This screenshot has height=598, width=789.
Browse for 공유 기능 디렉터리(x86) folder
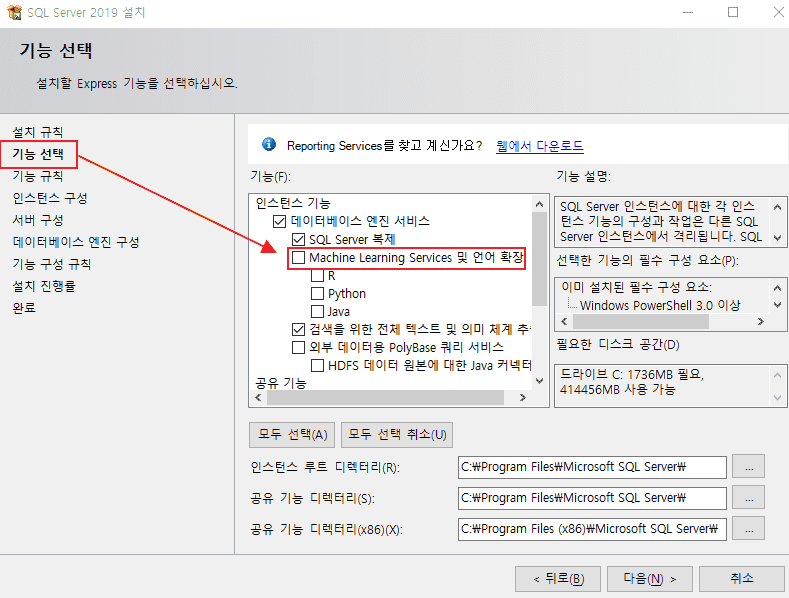click(x=749, y=529)
